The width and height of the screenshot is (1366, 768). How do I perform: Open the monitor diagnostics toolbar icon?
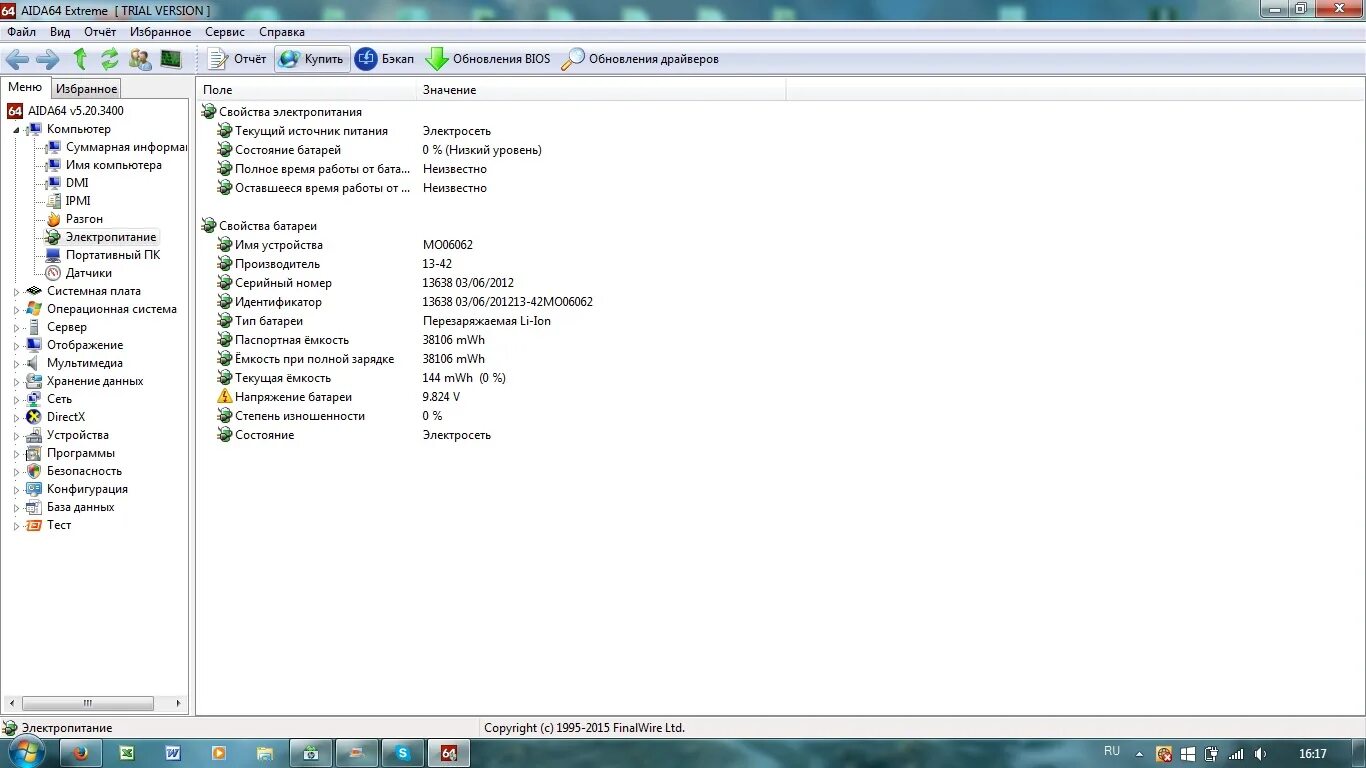pyautogui.click(x=171, y=59)
